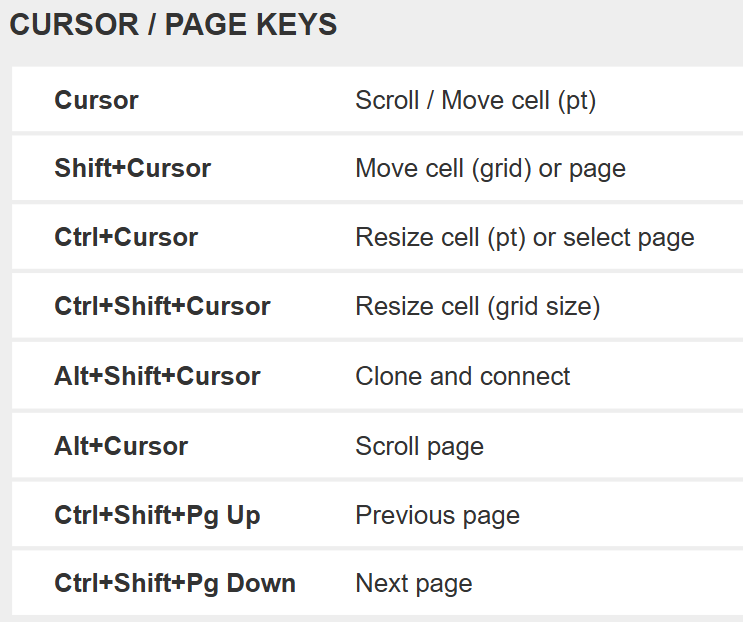
Task: Click the Scroll page description
Action: coord(419,446)
